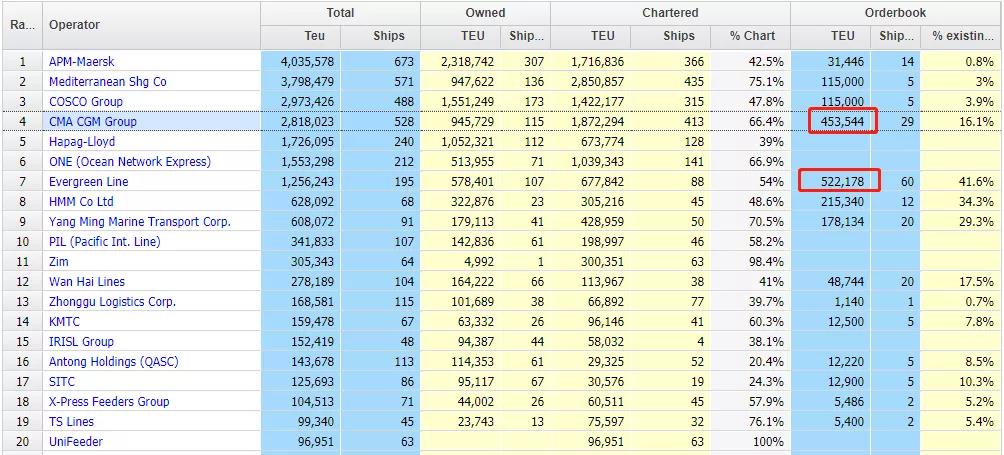
Task: Open the Evergreen Line operator link
Action: [88, 182]
